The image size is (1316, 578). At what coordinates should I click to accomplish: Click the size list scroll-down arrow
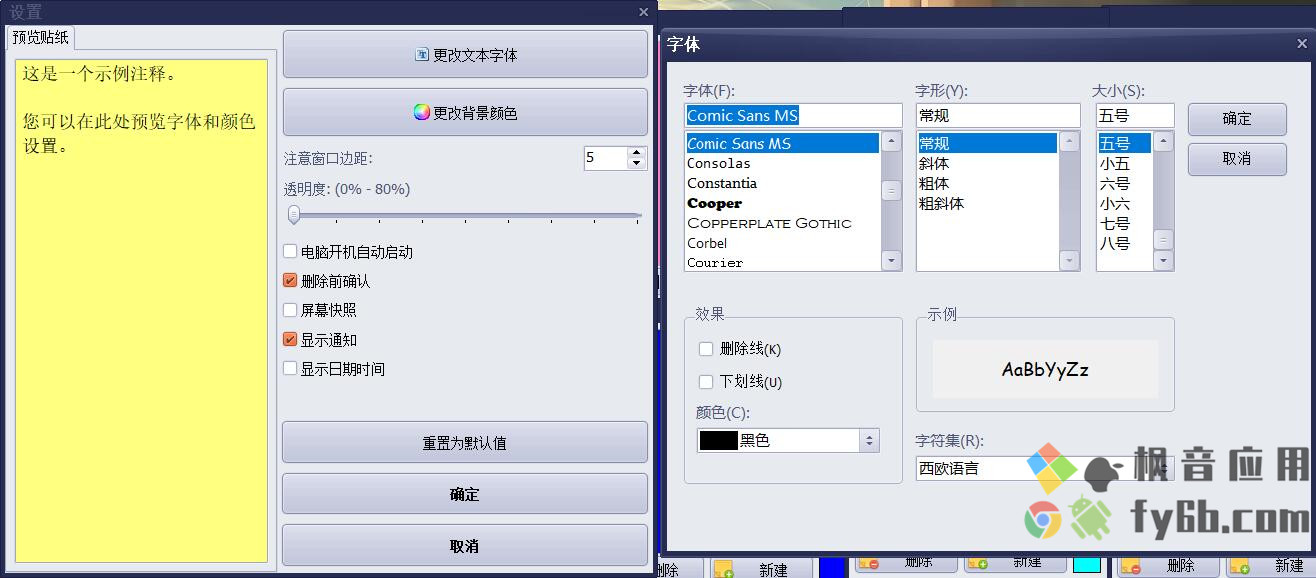tap(1163, 261)
